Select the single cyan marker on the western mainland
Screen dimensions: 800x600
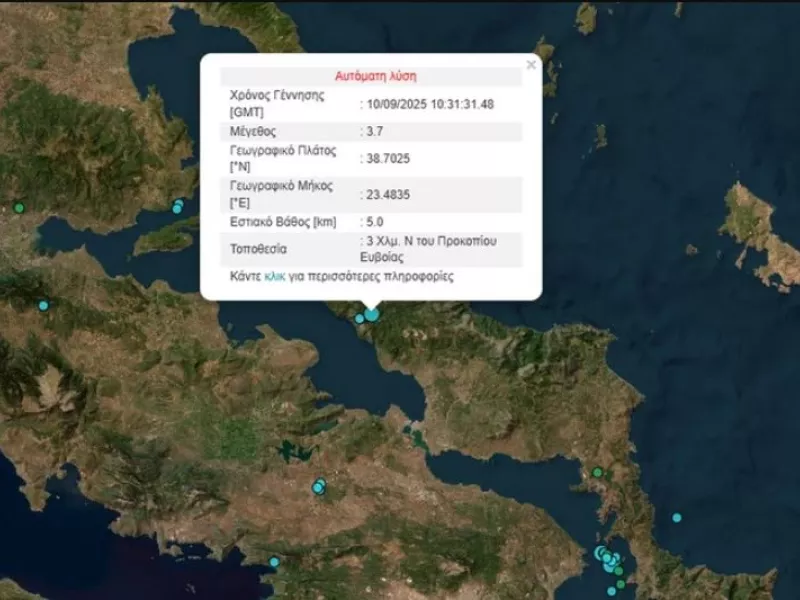43,305
